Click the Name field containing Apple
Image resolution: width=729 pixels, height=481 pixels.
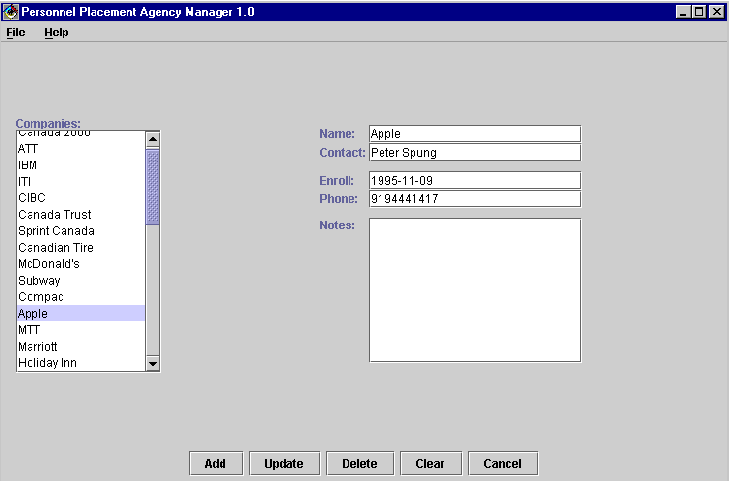pyautogui.click(x=474, y=134)
